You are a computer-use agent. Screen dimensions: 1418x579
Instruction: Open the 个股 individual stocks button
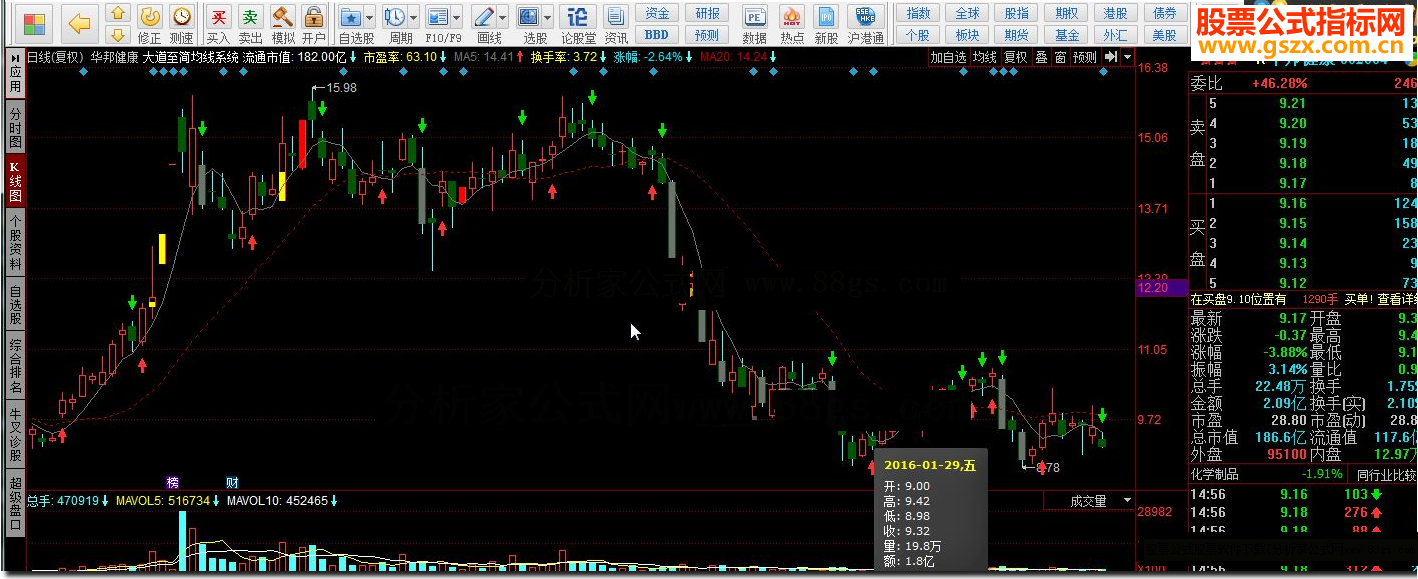[x=918, y=35]
